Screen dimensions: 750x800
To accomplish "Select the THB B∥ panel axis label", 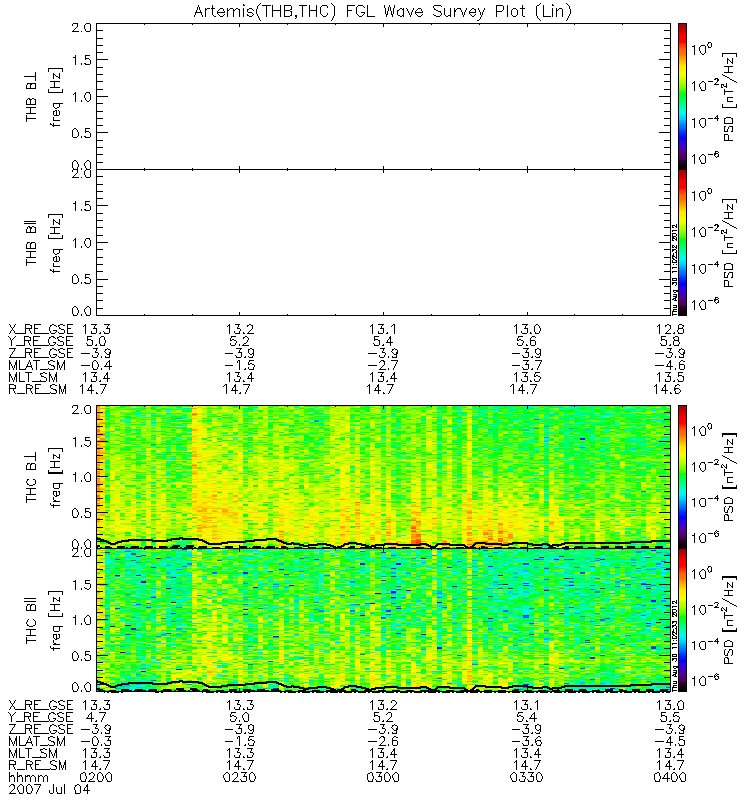I will [x=32, y=243].
